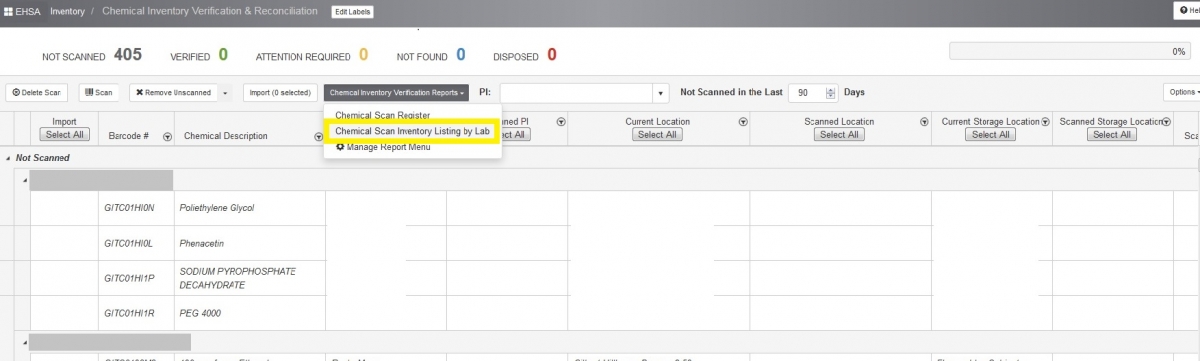Open Chemical Inventory Verification Reports dropdown

pos(396,93)
